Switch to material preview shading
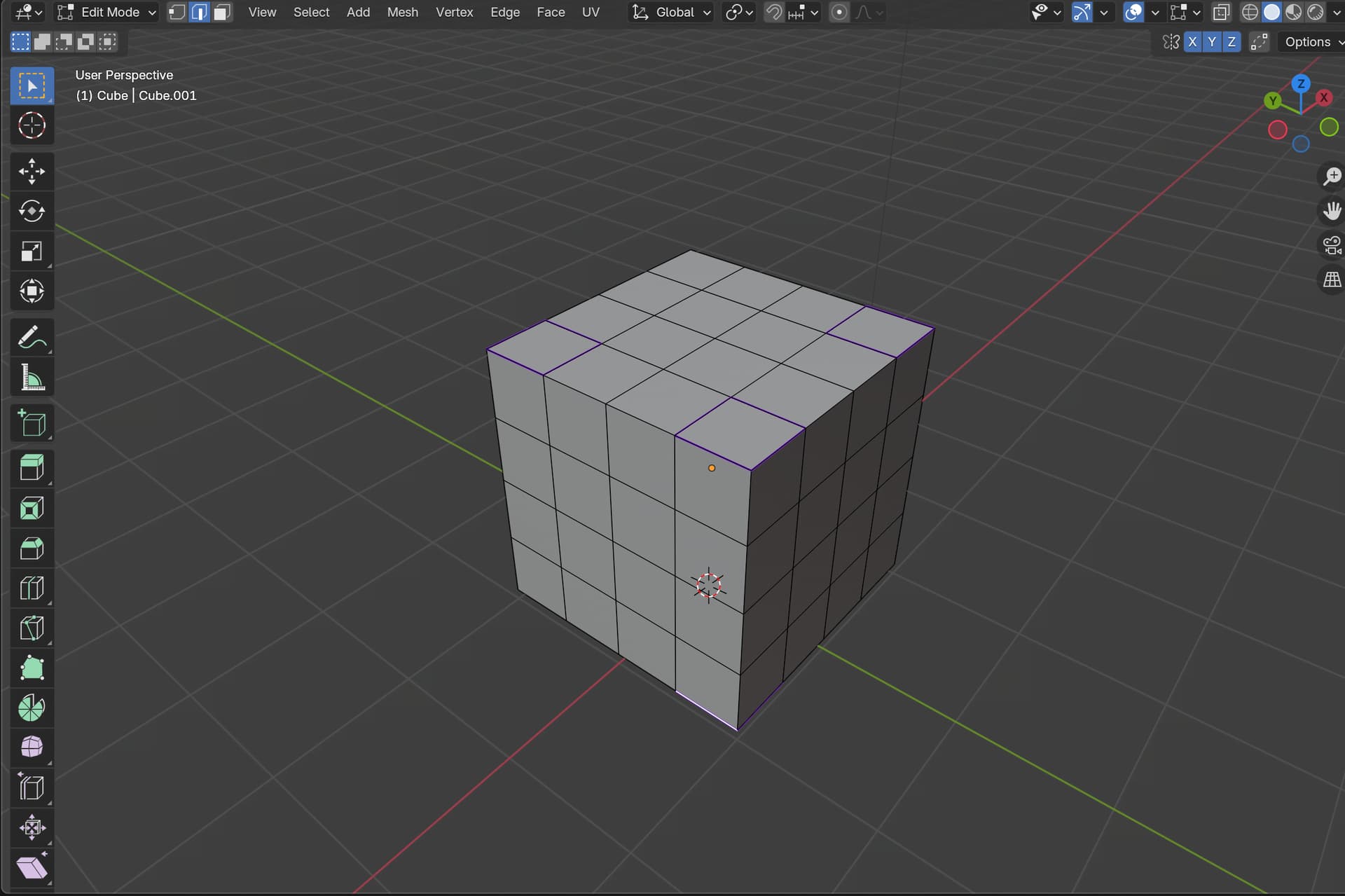Image resolution: width=1345 pixels, height=896 pixels. [1293, 12]
